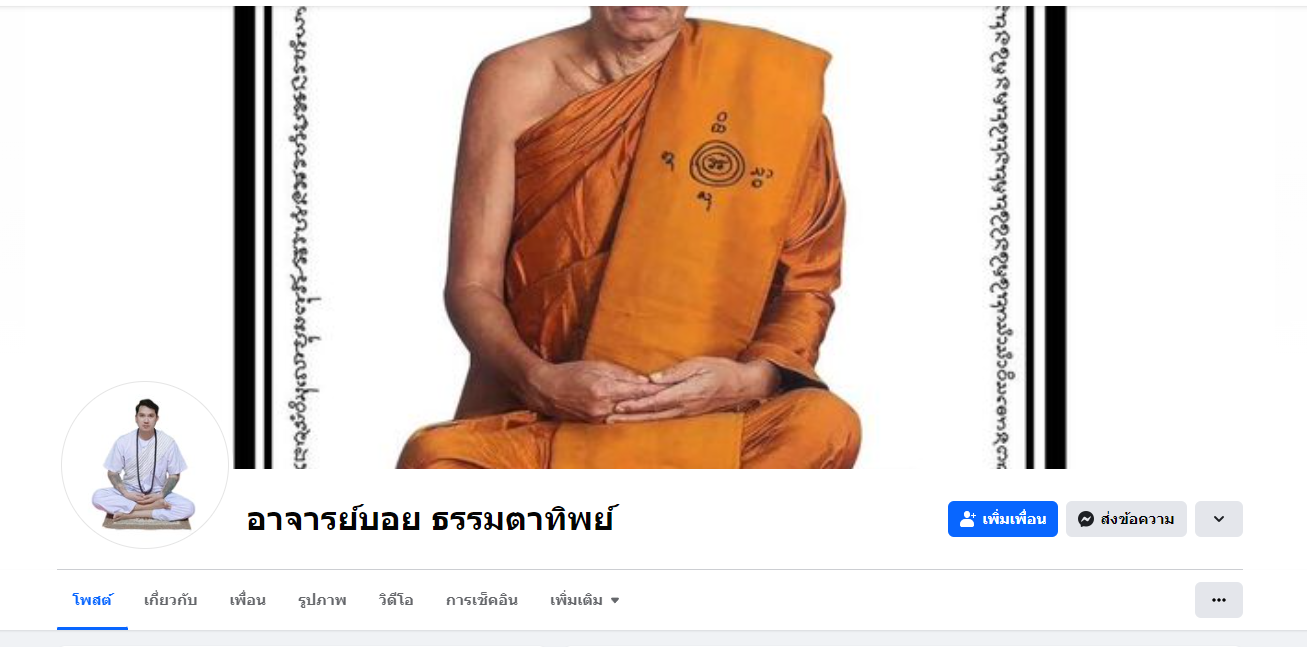Select the โพสต์ tab
Viewport: 1307px width, 647px height.
pyautogui.click(x=92, y=600)
